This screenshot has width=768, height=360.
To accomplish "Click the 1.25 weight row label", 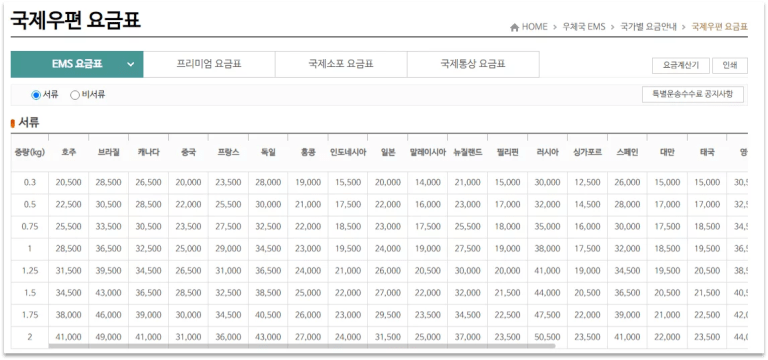I will [x=29, y=270].
